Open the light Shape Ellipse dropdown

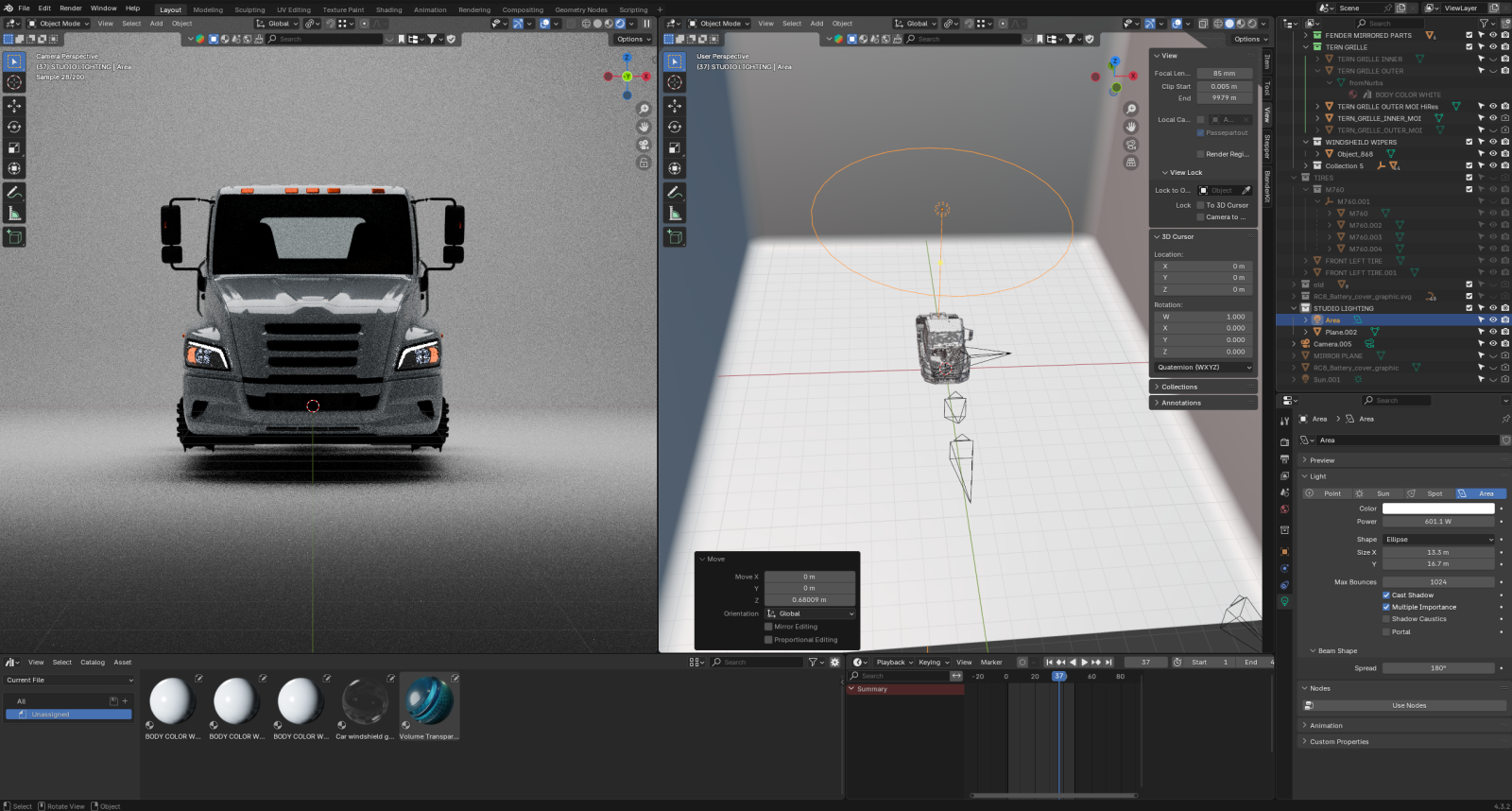click(1439, 540)
